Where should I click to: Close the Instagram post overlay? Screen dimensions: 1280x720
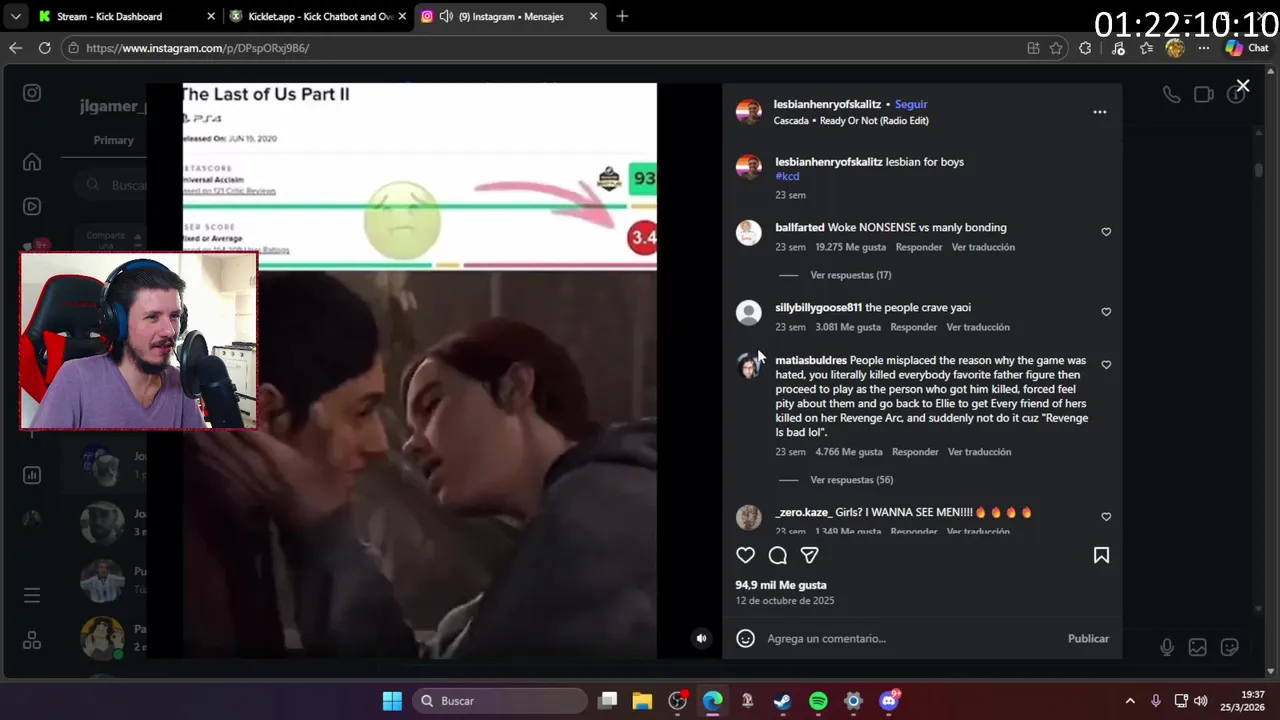(1243, 86)
